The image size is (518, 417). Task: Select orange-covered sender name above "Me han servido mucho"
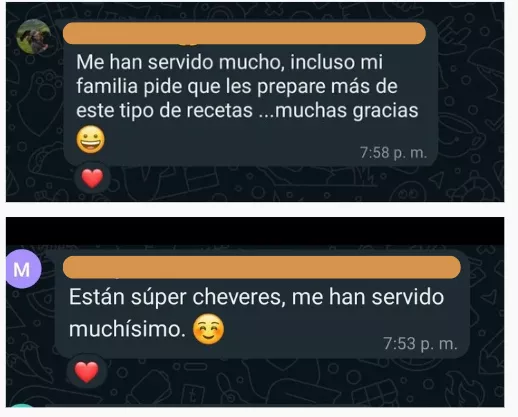tap(244, 33)
